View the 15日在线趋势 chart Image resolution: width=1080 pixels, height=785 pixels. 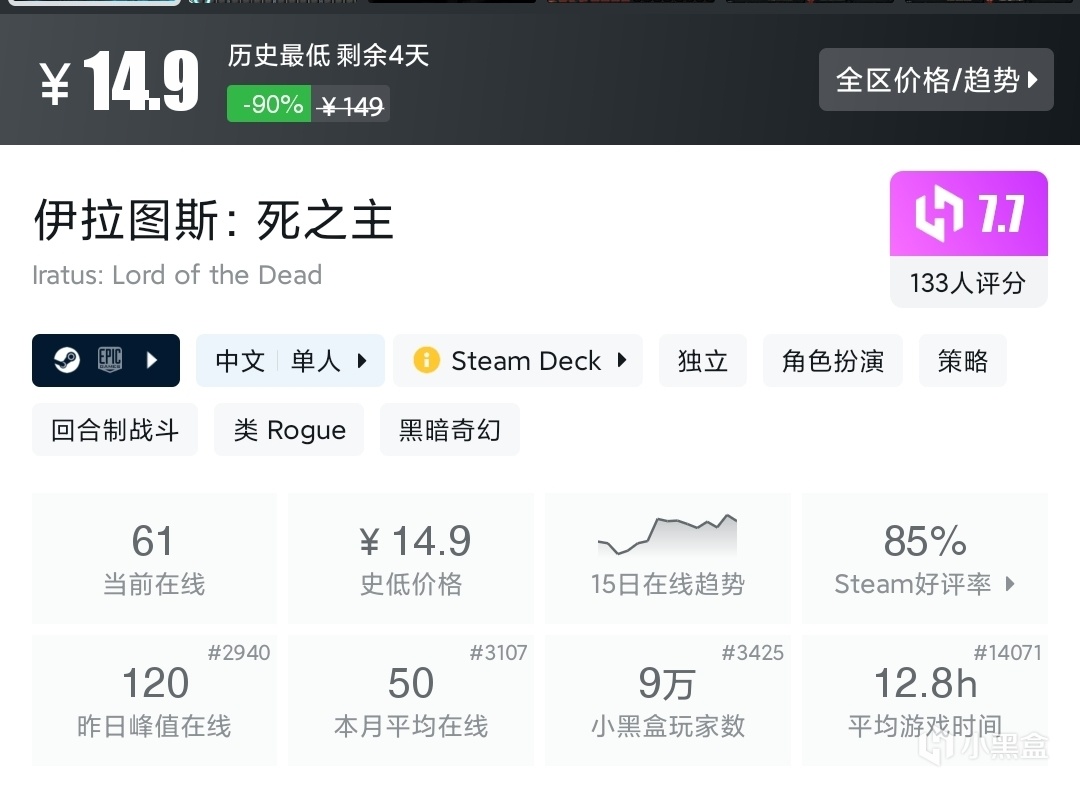pyautogui.click(x=667, y=558)
